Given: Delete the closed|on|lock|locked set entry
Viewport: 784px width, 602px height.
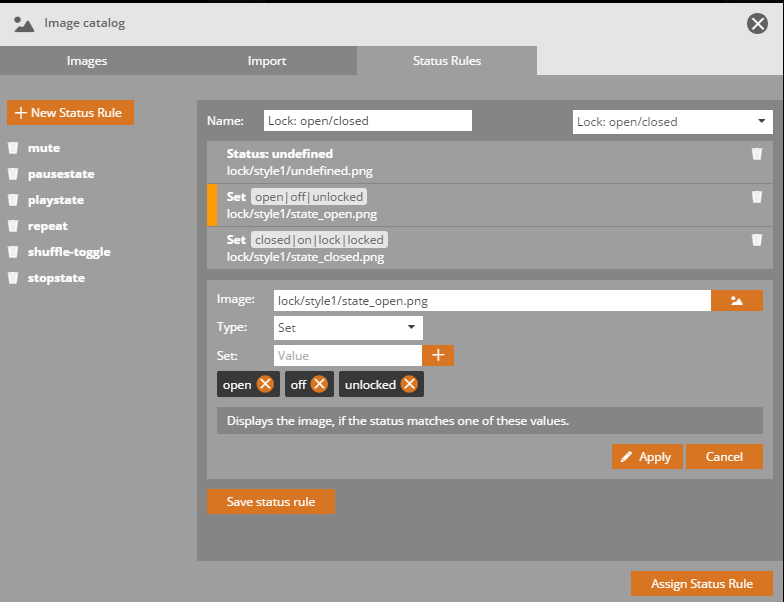Looking at the screenshot, I should tap(757, 240).
